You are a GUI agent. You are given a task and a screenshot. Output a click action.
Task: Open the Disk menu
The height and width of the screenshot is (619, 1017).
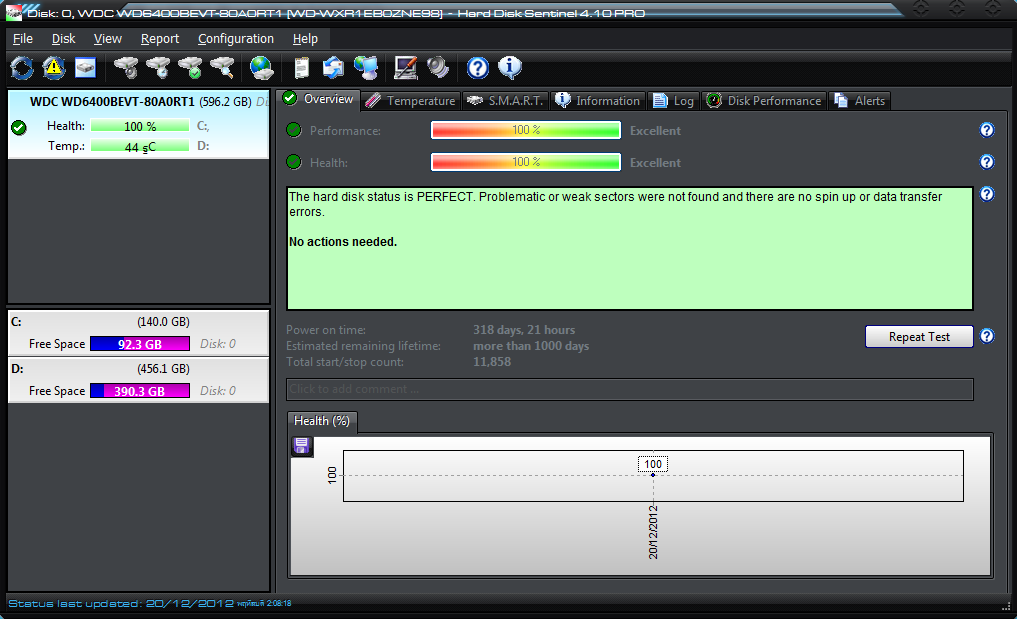[x=64, y=39]
